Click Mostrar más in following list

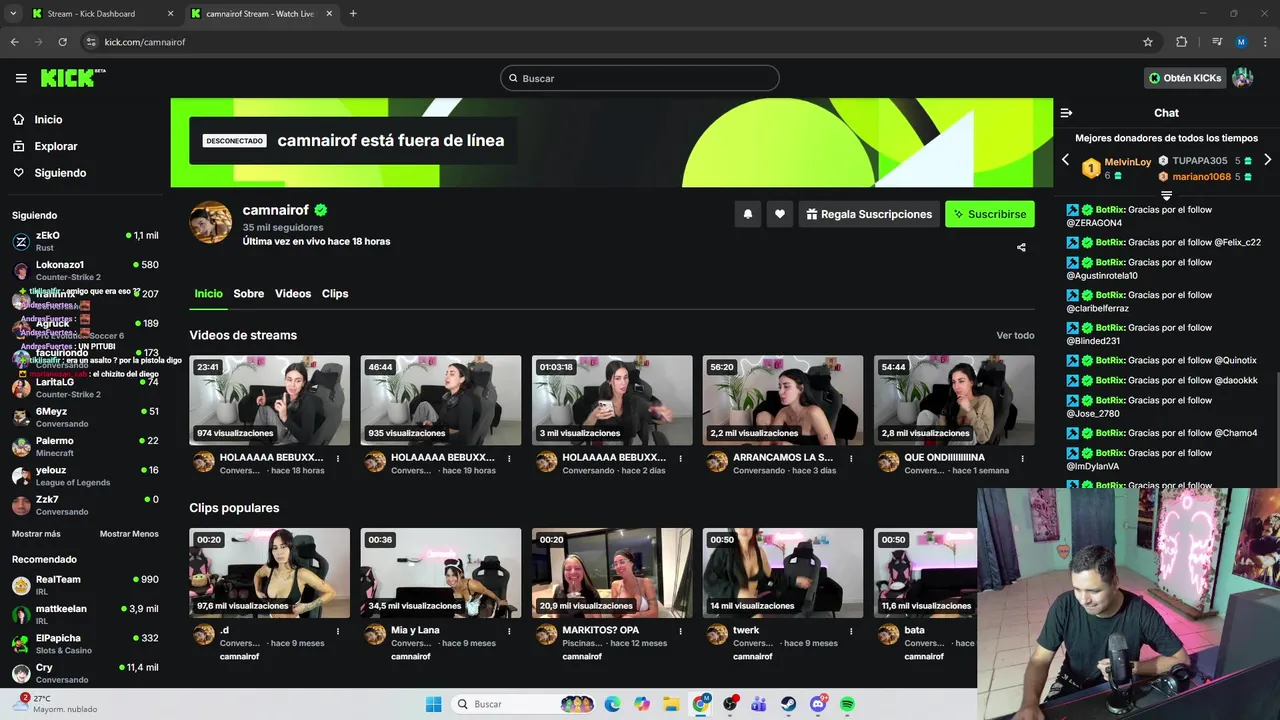(x=36, y=534)
